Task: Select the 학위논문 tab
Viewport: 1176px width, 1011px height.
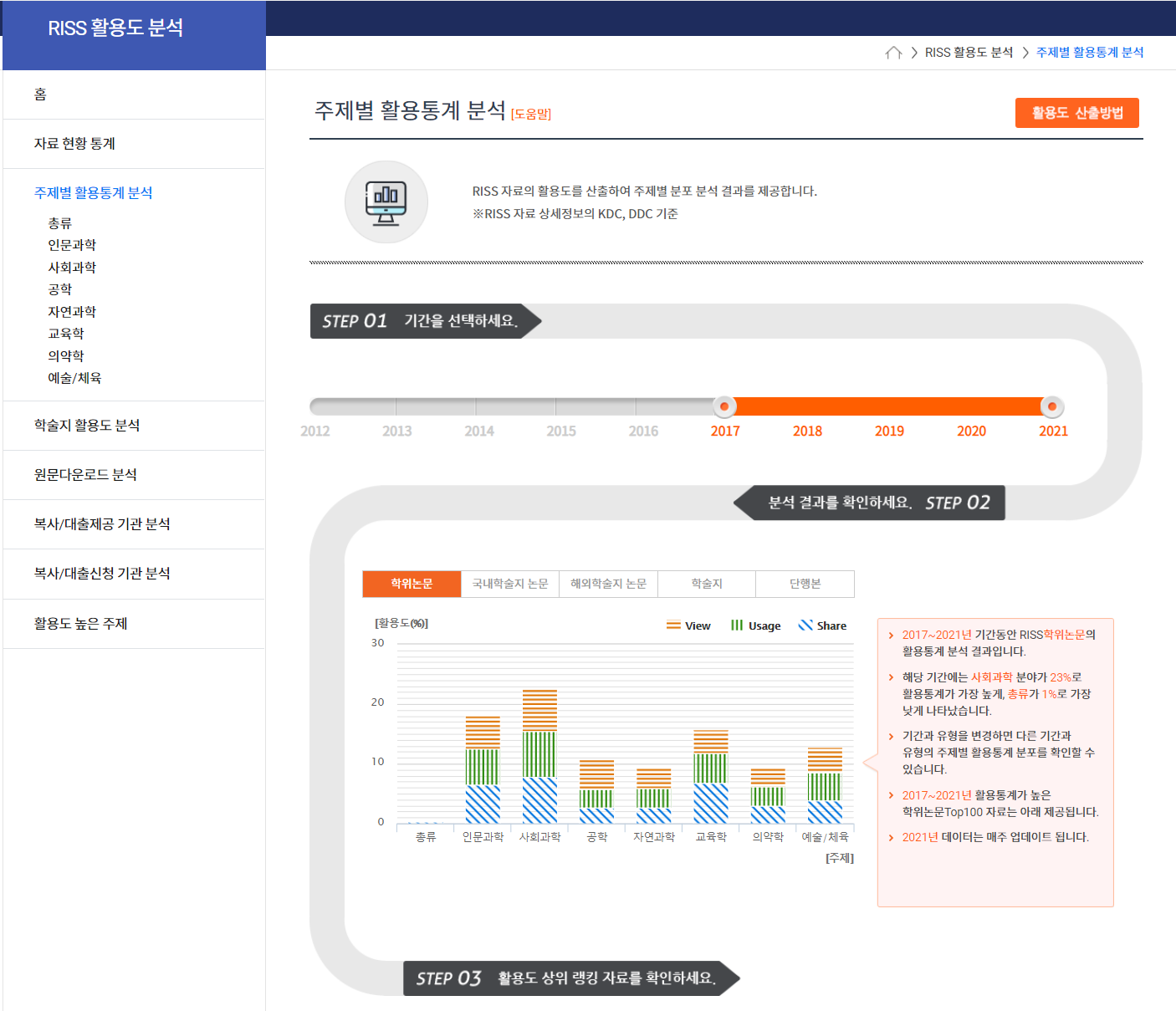Action: pos(412,584)
